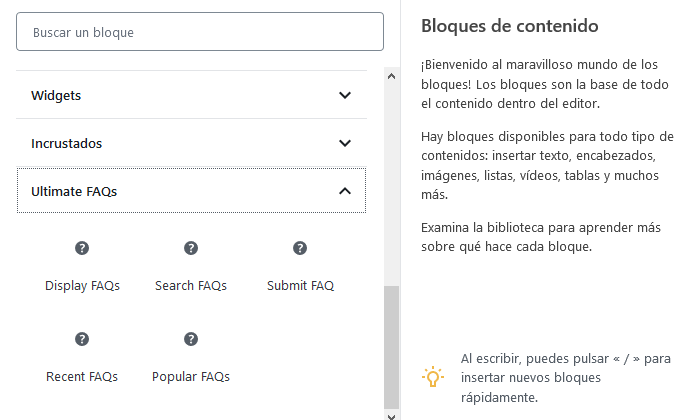Click the block list scrollbar thumb
This screenshot has height=420, width=694.
[x=391, y=347]
